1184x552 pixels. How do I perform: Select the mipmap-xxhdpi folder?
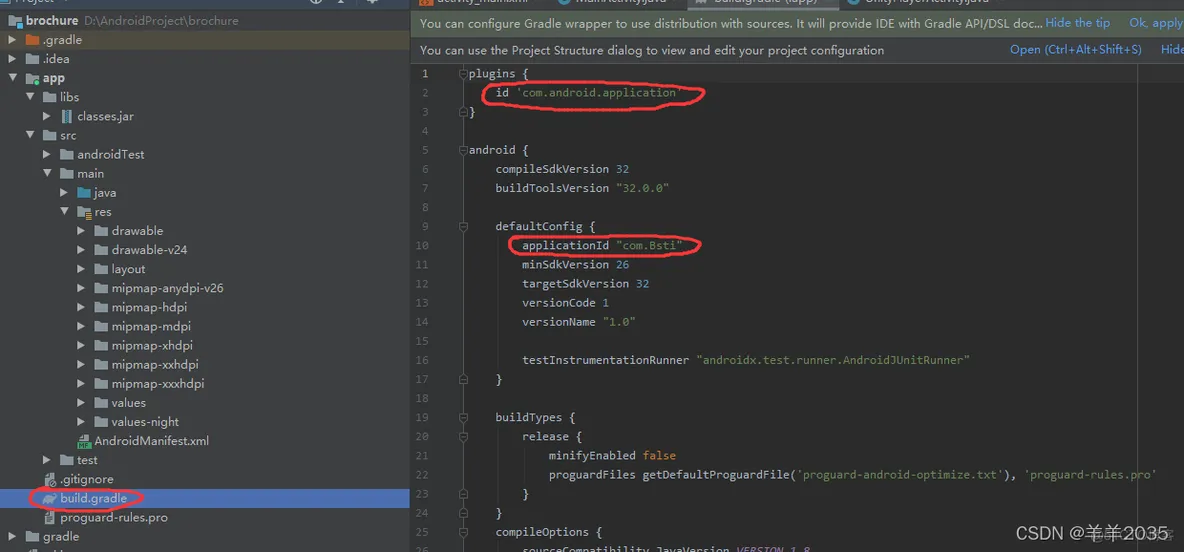click(156, 365)
